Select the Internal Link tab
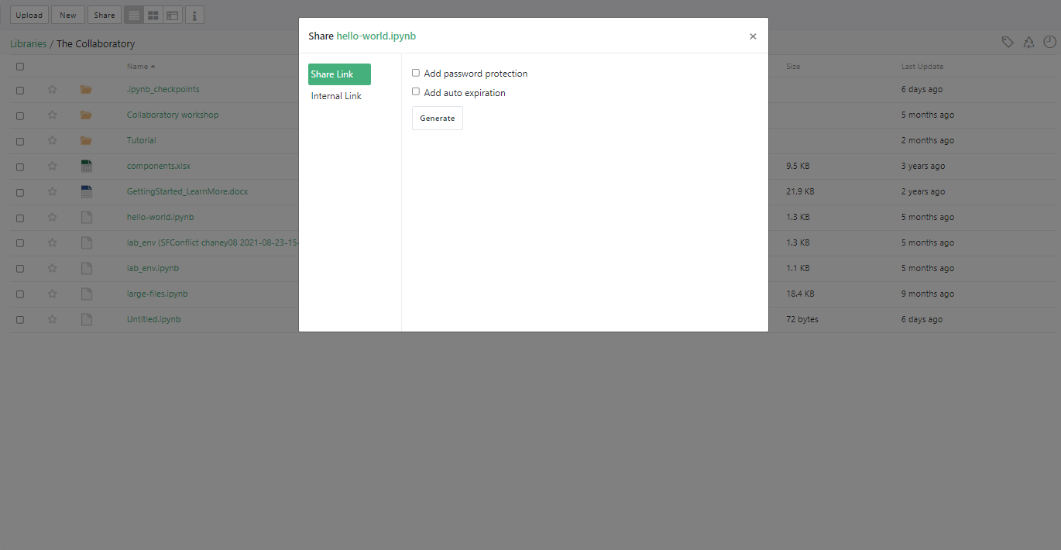 point(336,96)
